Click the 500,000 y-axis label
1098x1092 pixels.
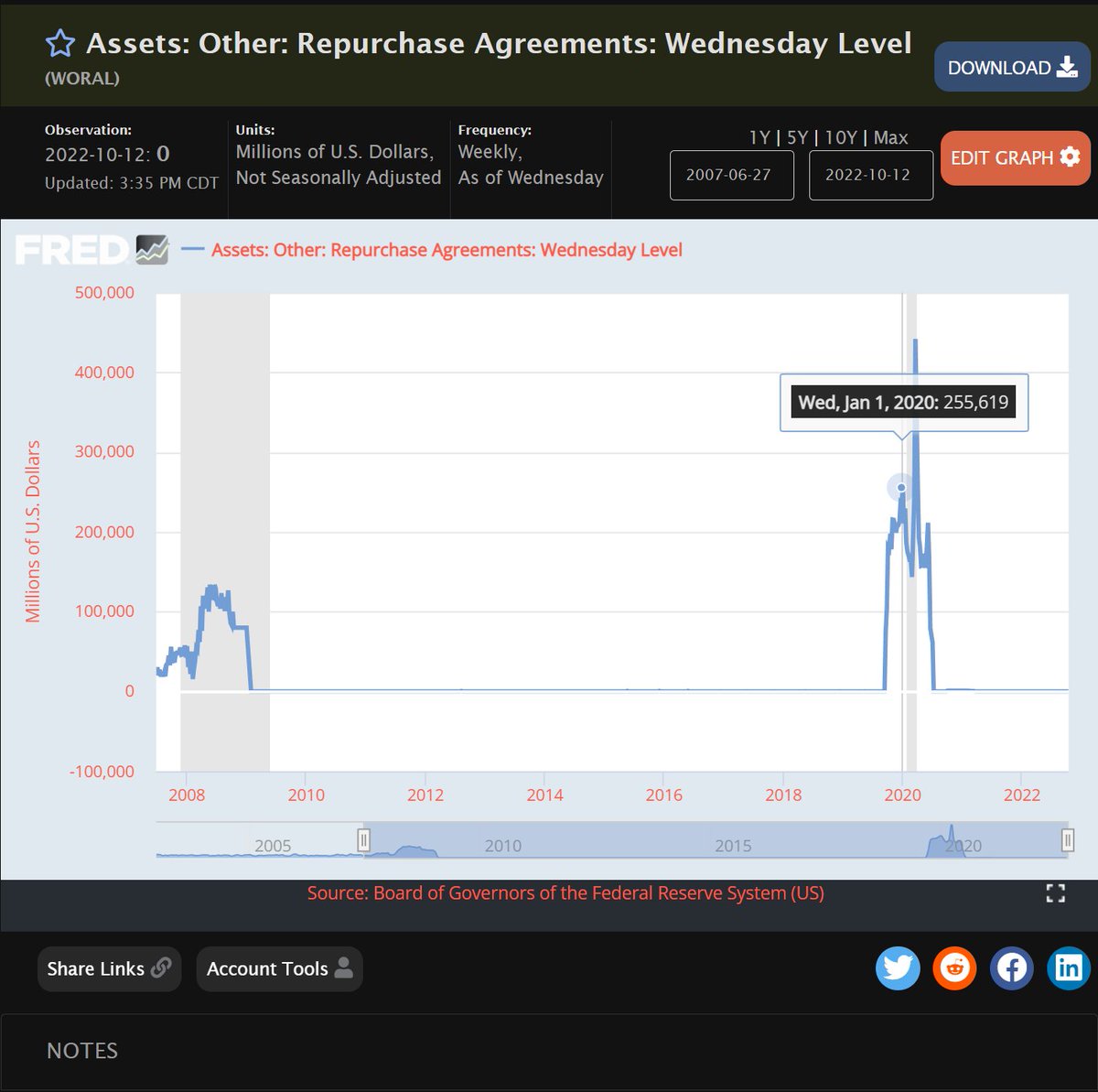point(104,293)
